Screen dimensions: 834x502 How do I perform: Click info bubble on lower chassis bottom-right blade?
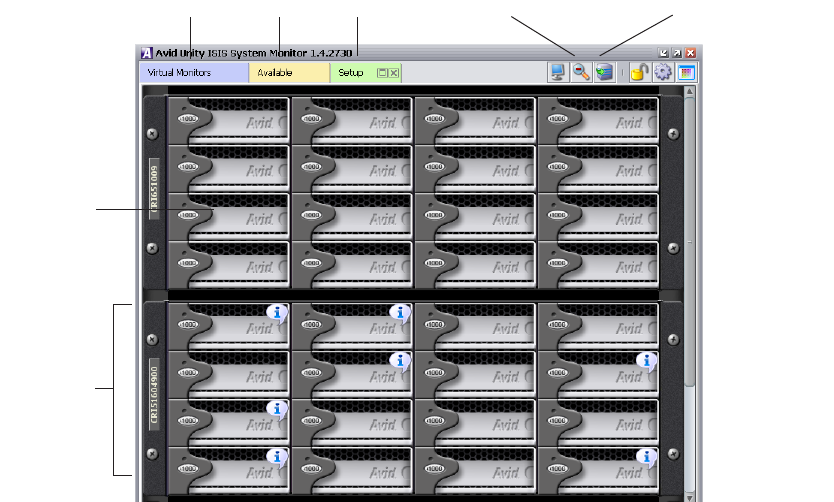tap(647, 457)
